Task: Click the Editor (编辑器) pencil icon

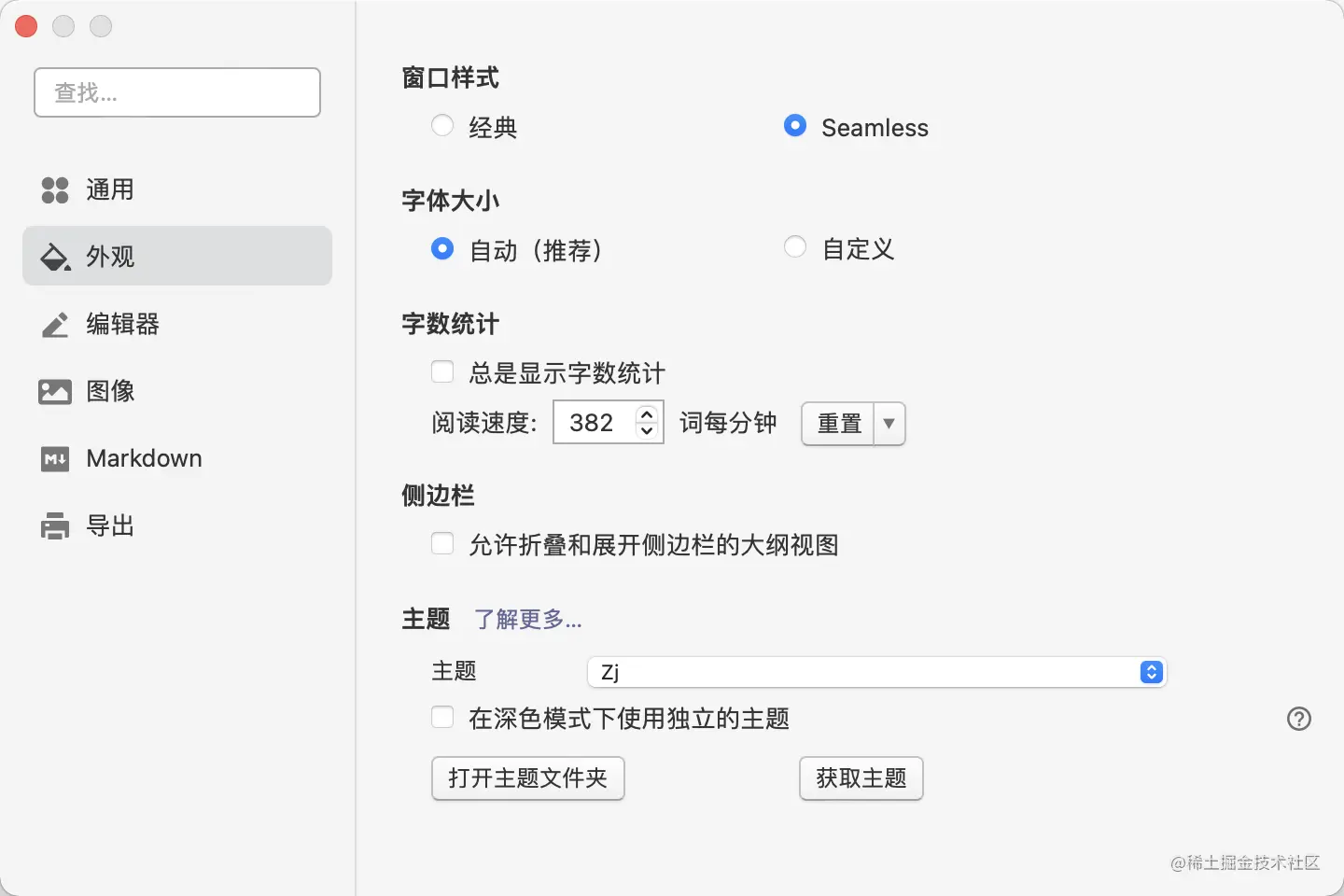Action: point(55,324)
